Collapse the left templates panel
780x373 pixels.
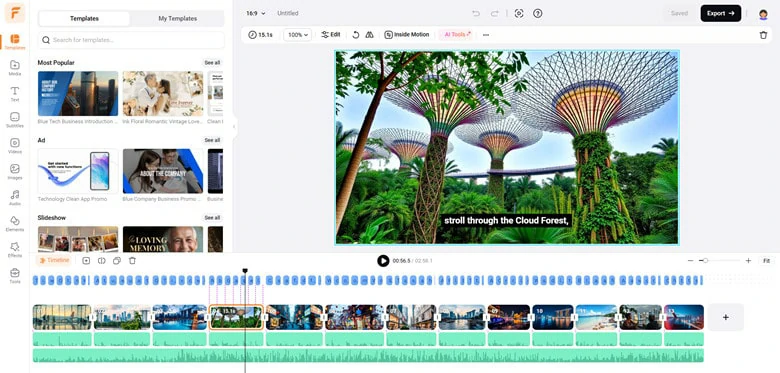point(234,127)
